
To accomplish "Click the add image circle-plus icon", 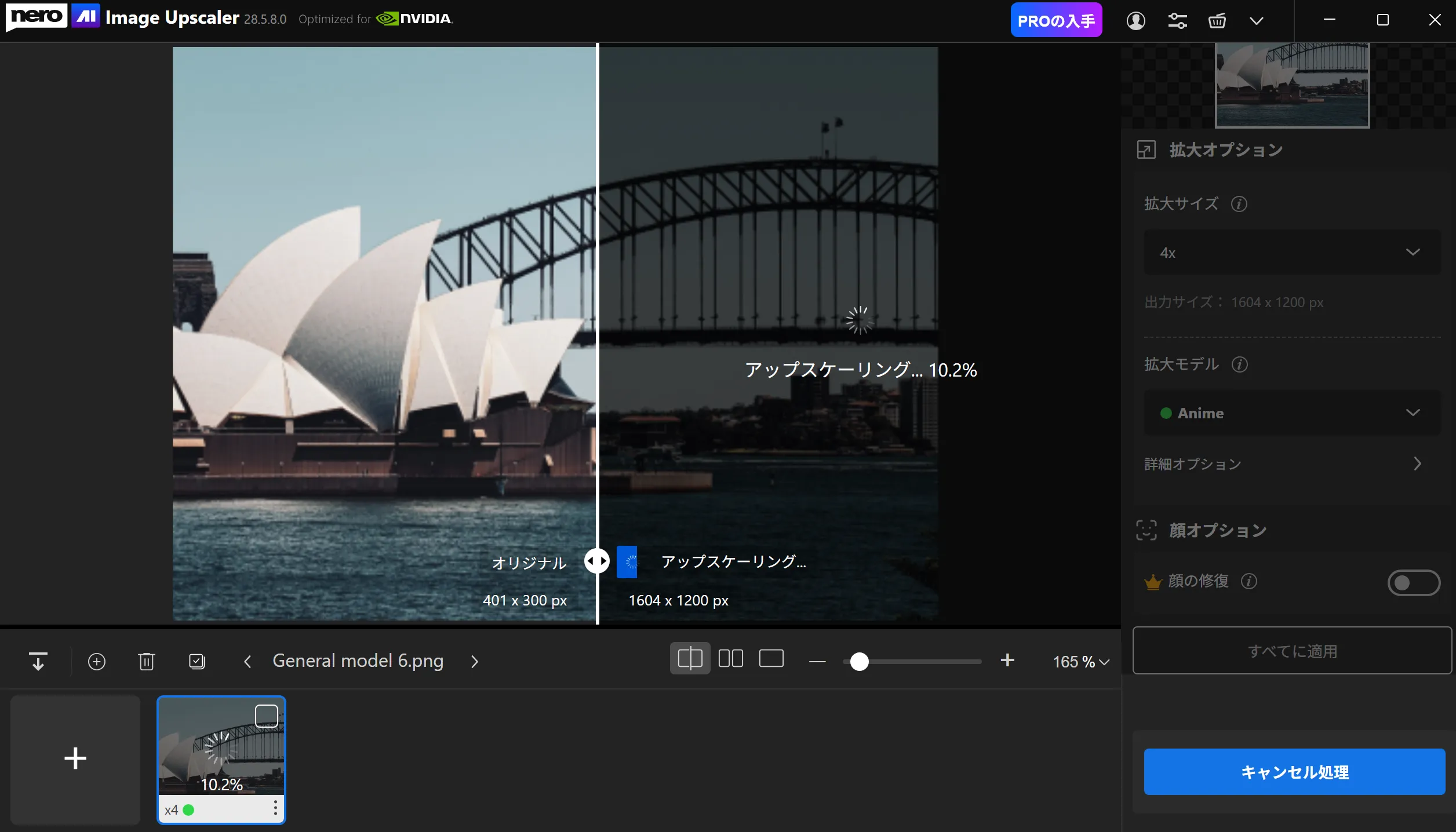I will (x=97, y=661).
